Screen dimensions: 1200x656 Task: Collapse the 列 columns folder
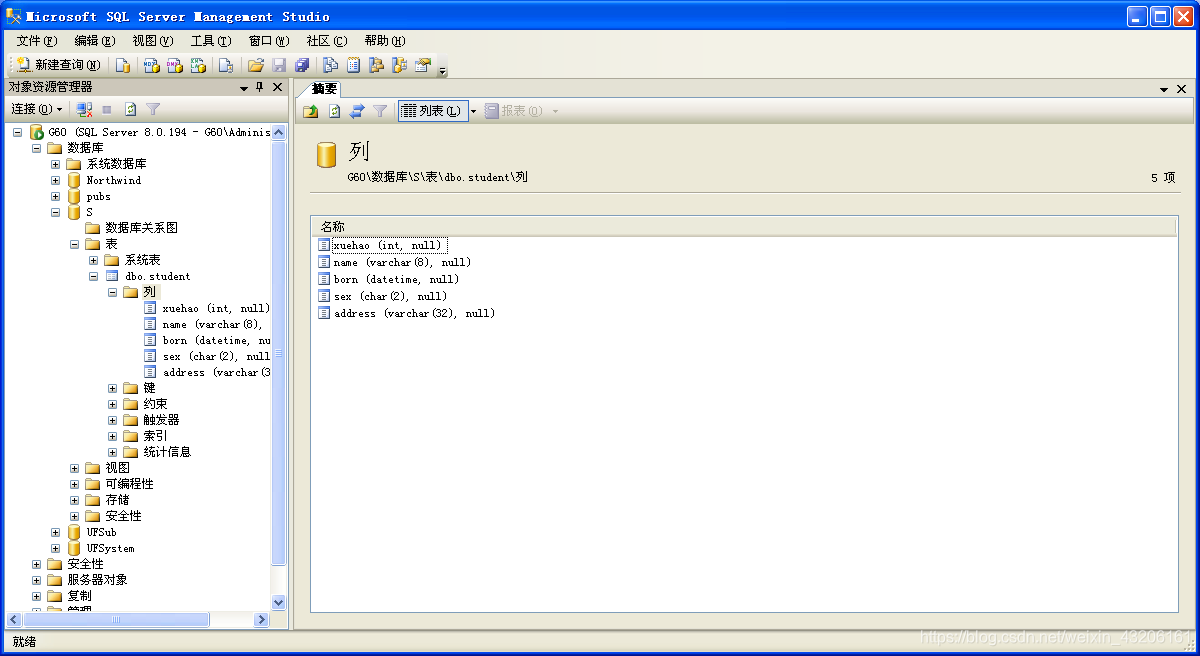[113, 292]
